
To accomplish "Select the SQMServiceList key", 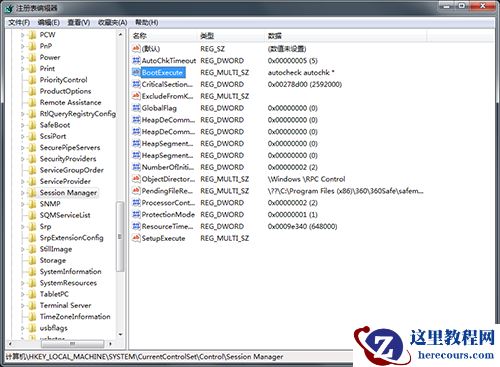I will coord(65,215).
